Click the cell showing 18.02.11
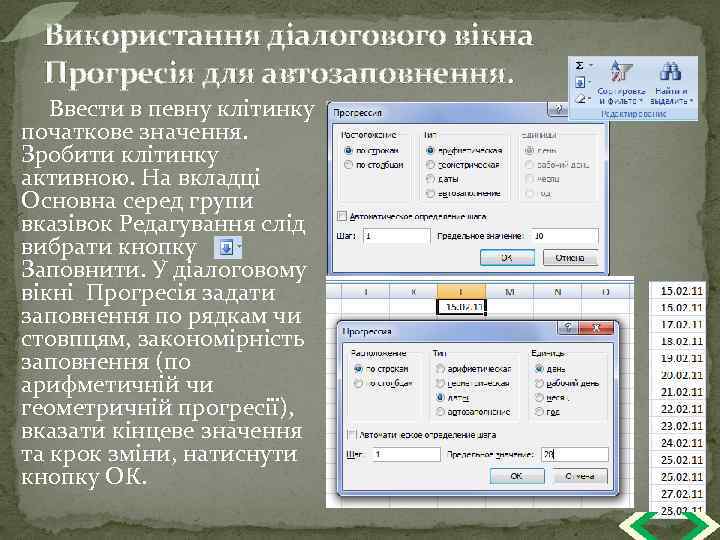 point(677,342)
